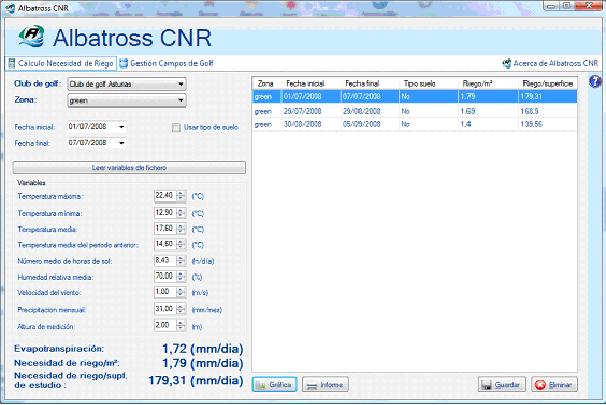Viewport: 606px width, 405px height.
Task: Open the Cálculo Necesidad de Riego tab
Action: [x=61, y=63]
